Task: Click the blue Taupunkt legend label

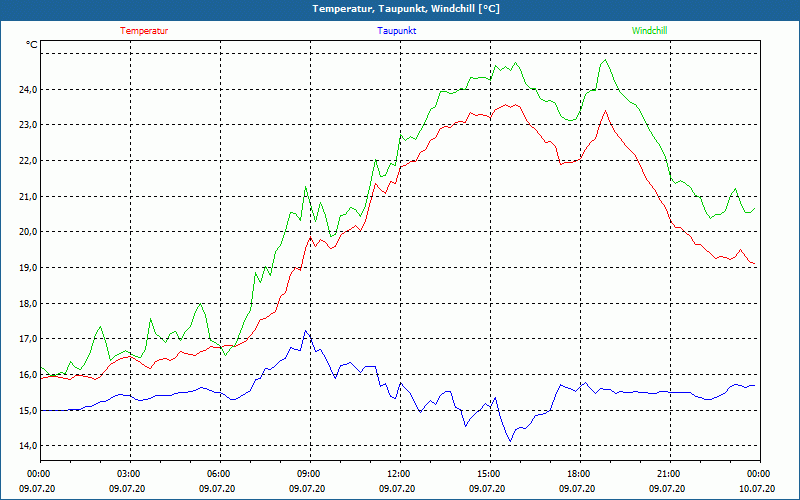Action: coord(396,31)
